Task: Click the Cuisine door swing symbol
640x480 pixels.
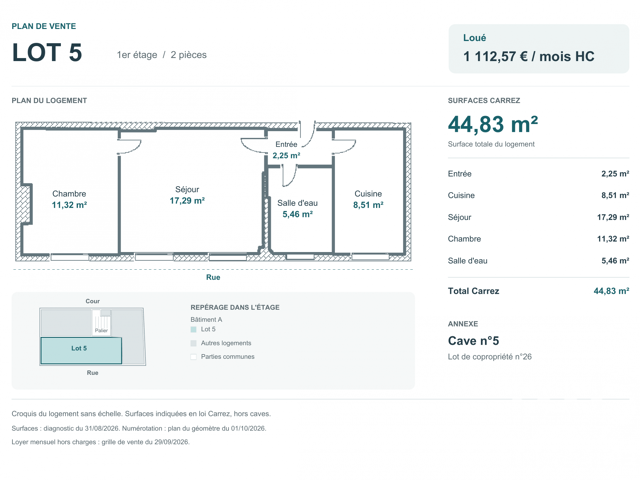Action: [x=344, y=147]
